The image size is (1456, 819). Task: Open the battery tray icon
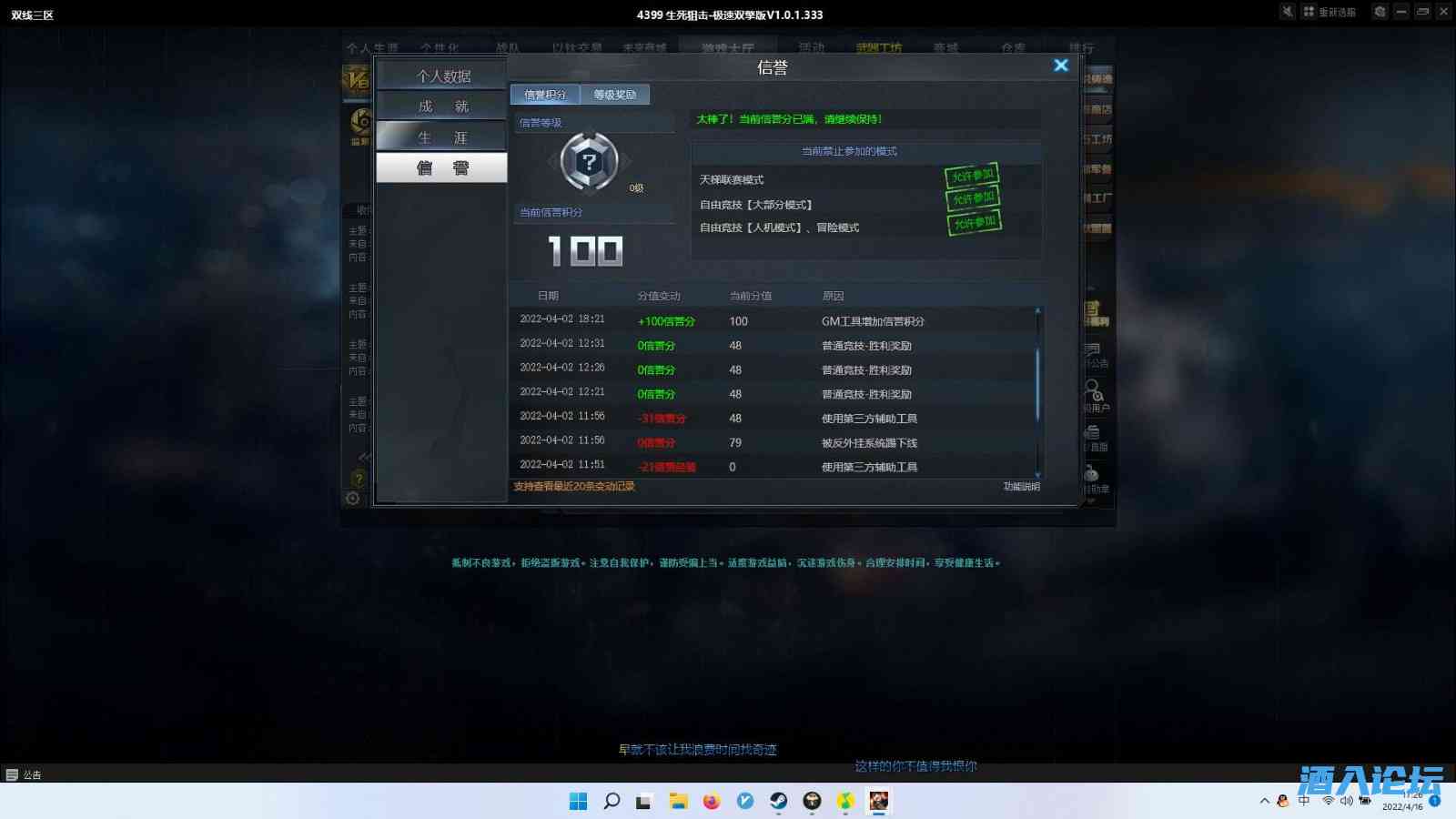coord(1365,801)
